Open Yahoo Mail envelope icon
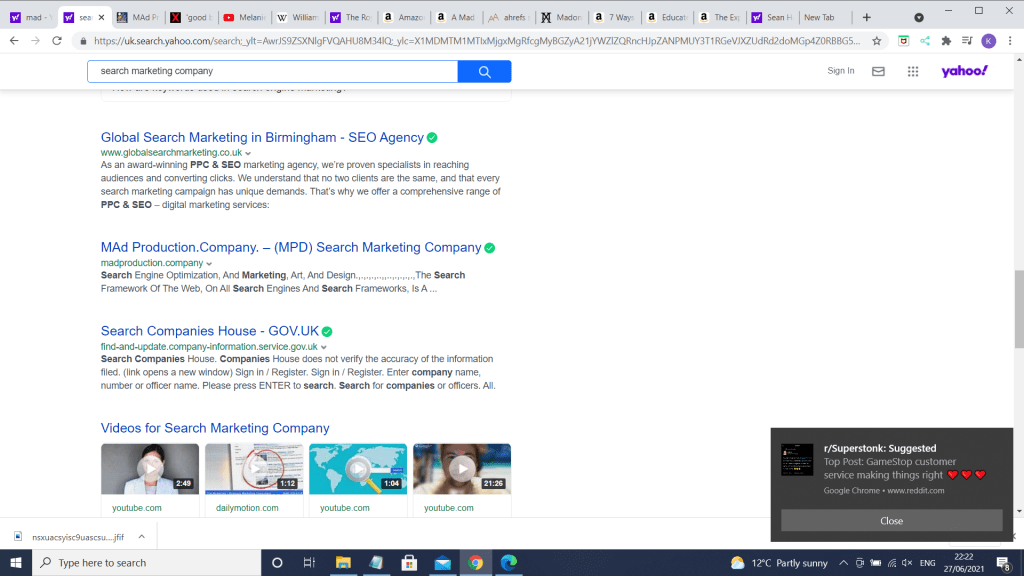The height and width of the screenshot is (576, 1024). (x=878, y=71)
